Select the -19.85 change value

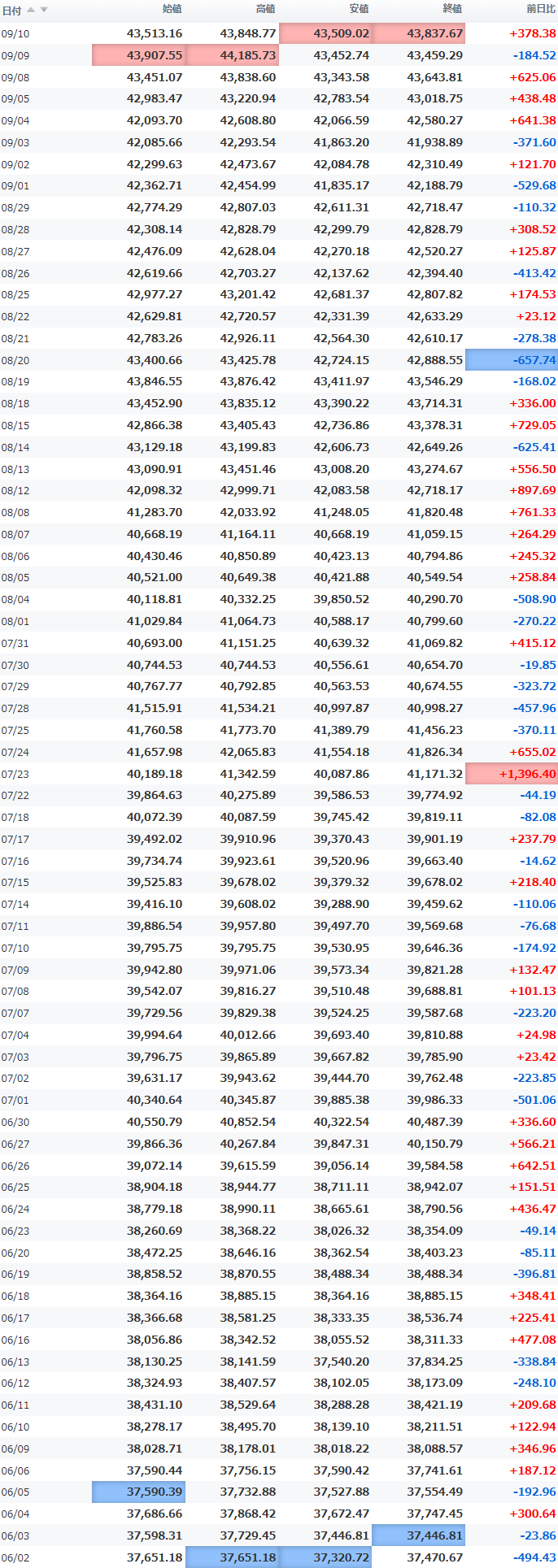pyautogui.click(x=538, y=665)
